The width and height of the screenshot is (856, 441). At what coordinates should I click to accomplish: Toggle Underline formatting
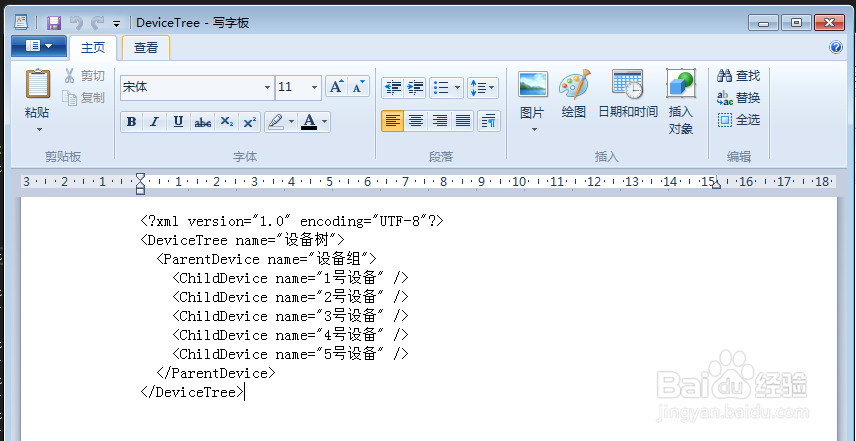[178, 122]
